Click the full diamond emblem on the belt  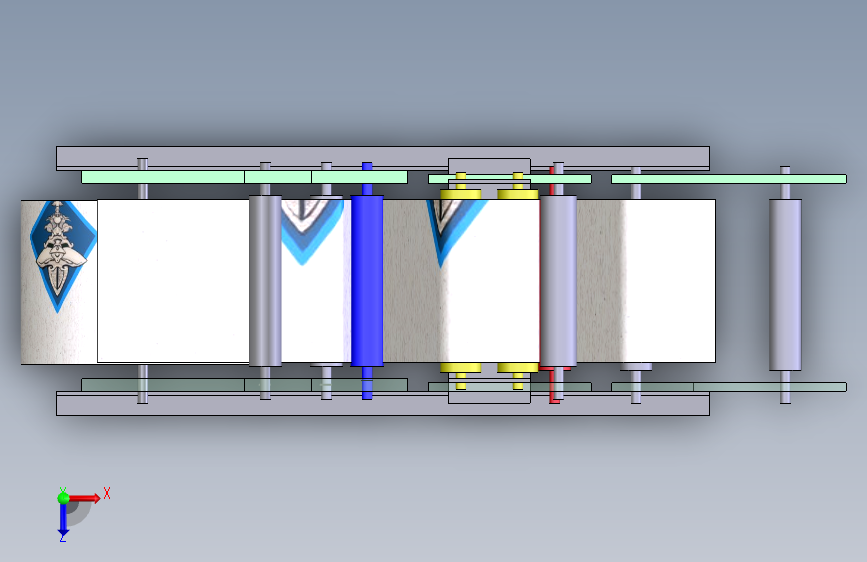click(x=62, y=256)
